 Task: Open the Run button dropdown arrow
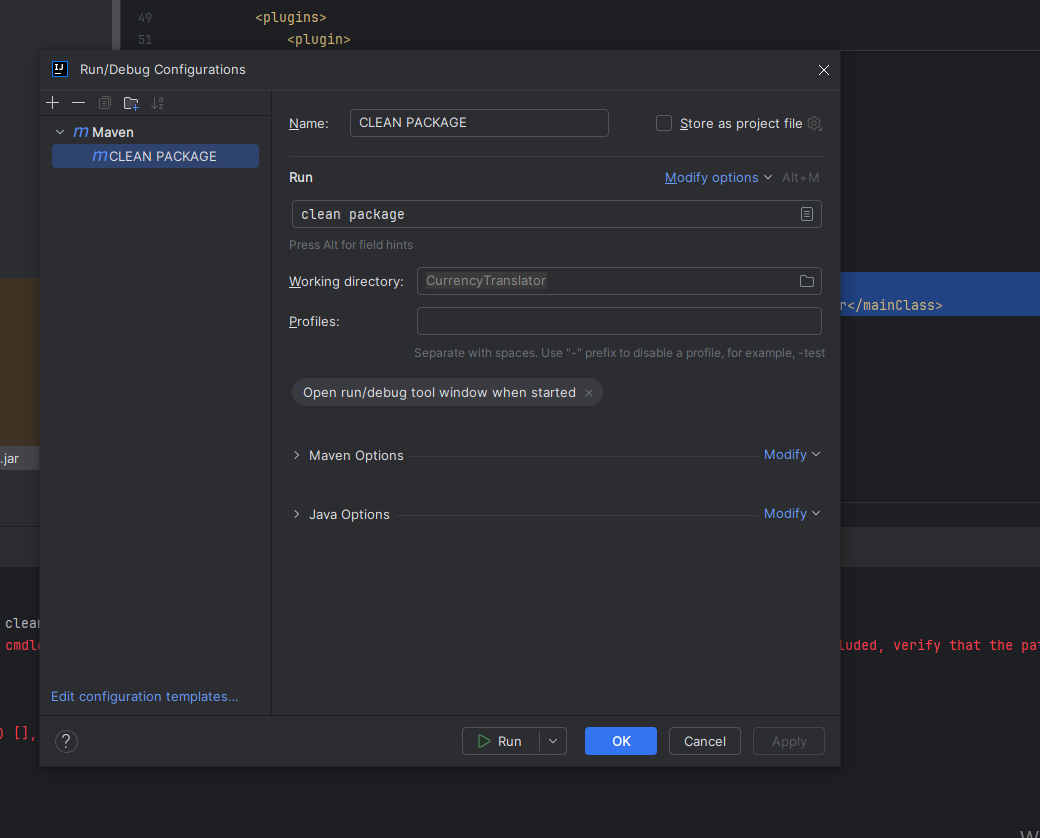(x=553, y=741)
